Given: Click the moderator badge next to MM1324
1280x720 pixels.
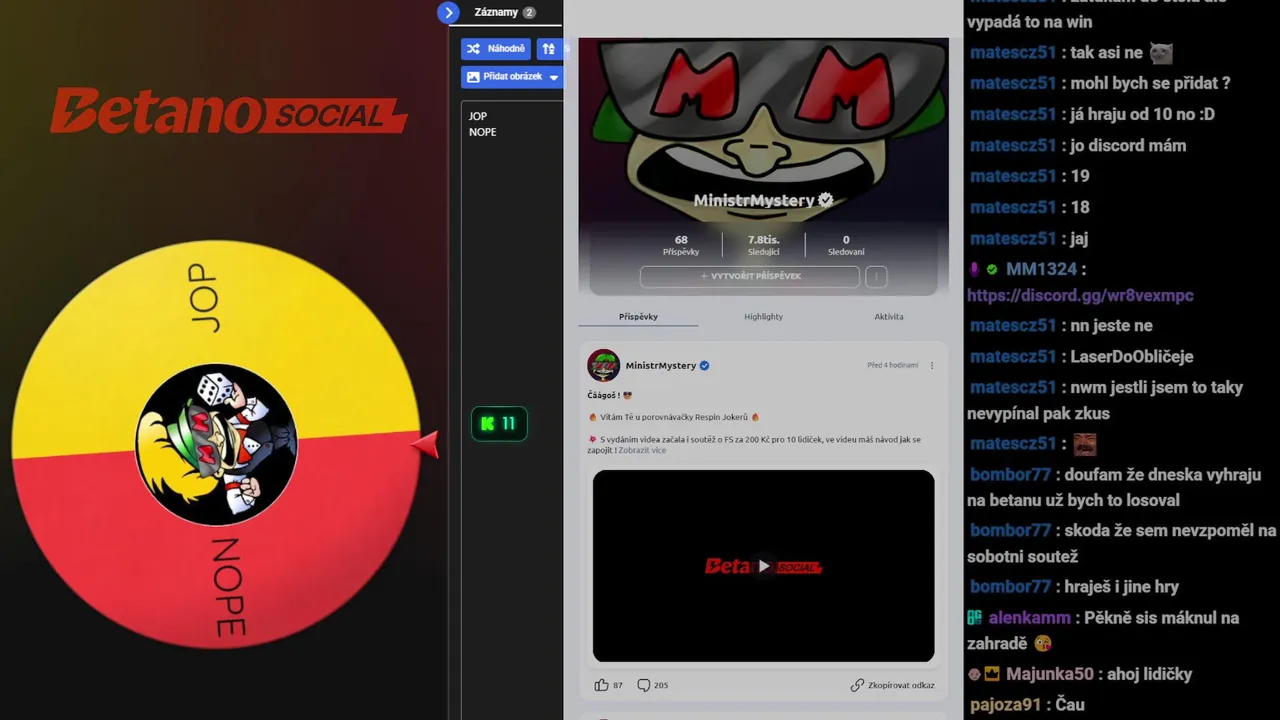Looking at the screenshot, I should pyautogui.click(x=975, y=269).
